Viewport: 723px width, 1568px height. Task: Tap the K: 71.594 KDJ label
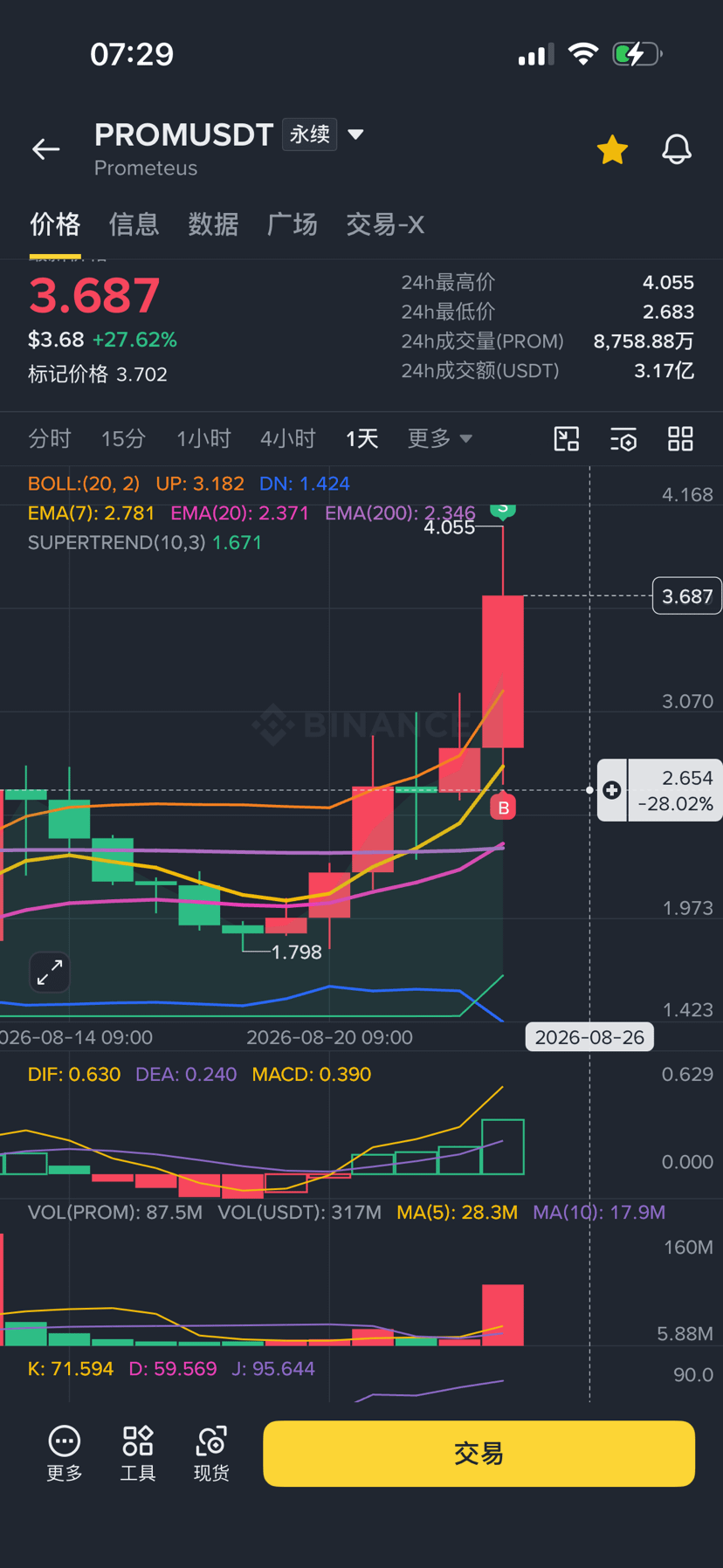pyautogui.click(x=71, y=1368)
